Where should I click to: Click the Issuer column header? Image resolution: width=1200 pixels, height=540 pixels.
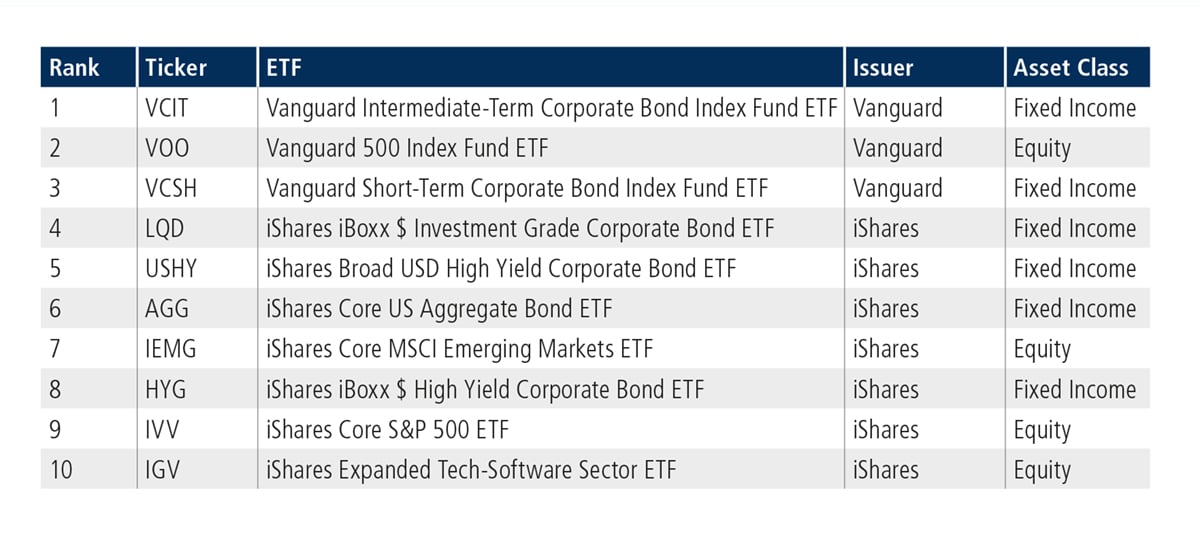pos(883,68)
